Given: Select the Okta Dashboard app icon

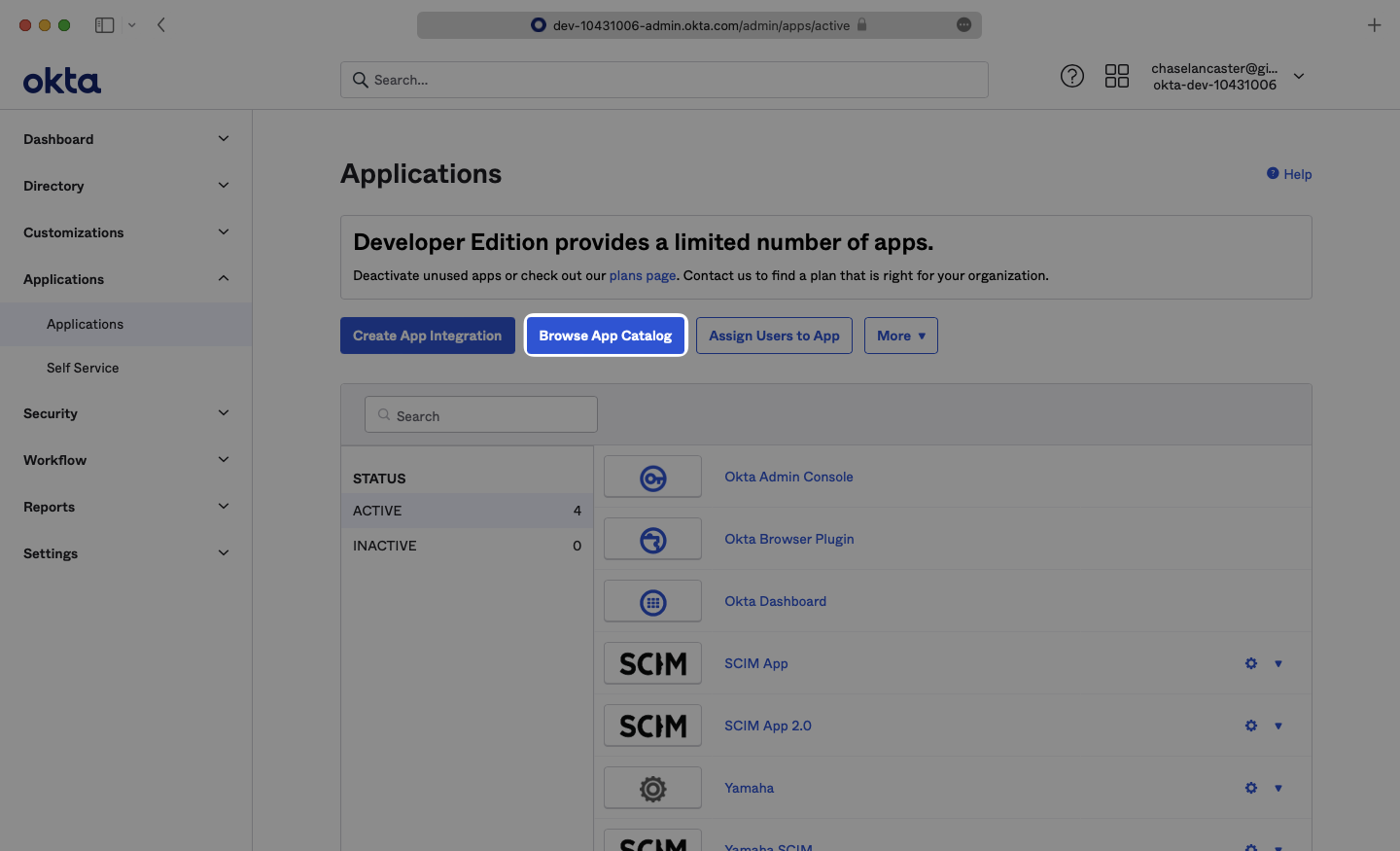Looking at the screenshot, I should pyautogui.click(x=652, y=601).
